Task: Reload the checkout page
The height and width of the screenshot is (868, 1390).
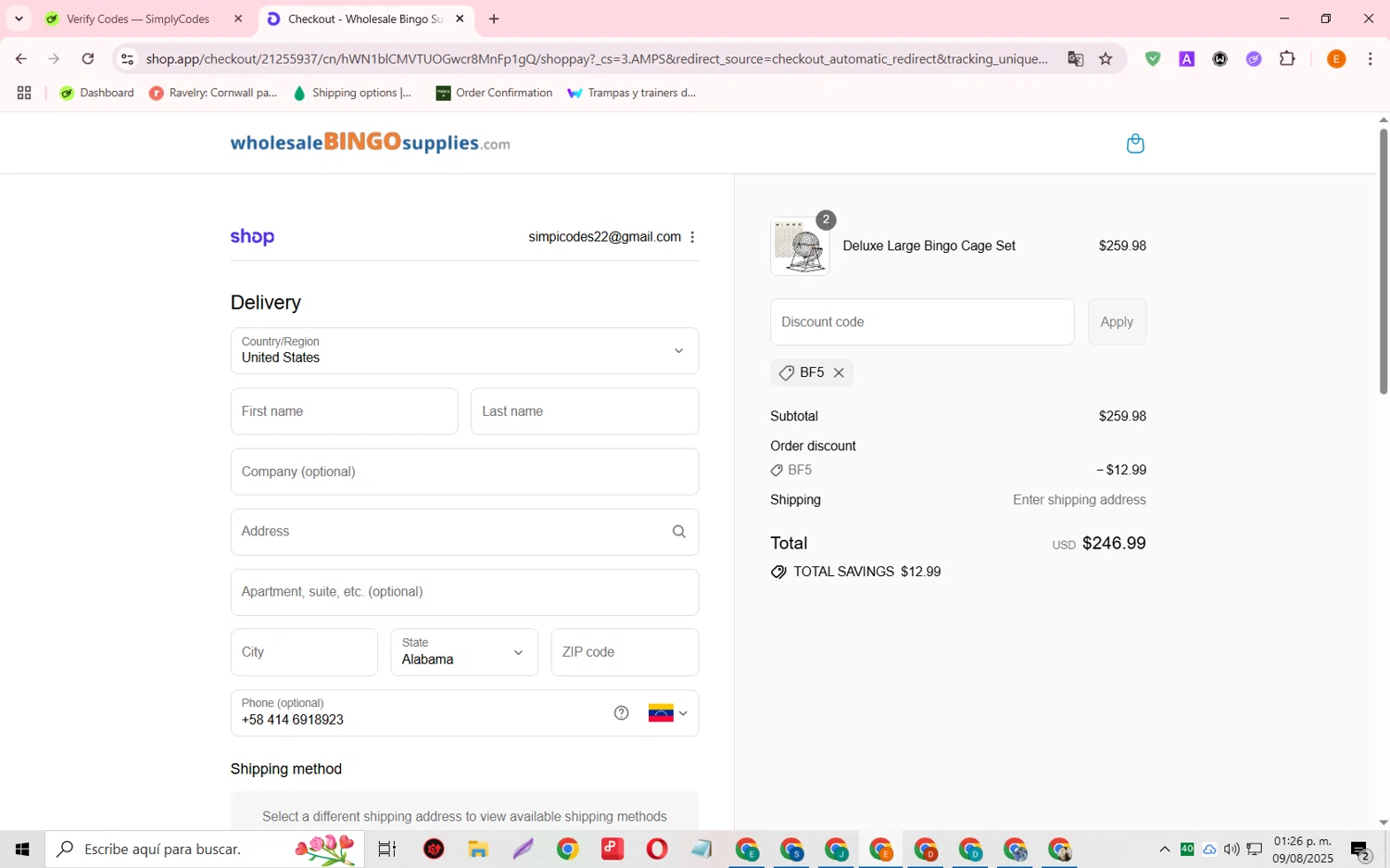Action: point(88,58)
